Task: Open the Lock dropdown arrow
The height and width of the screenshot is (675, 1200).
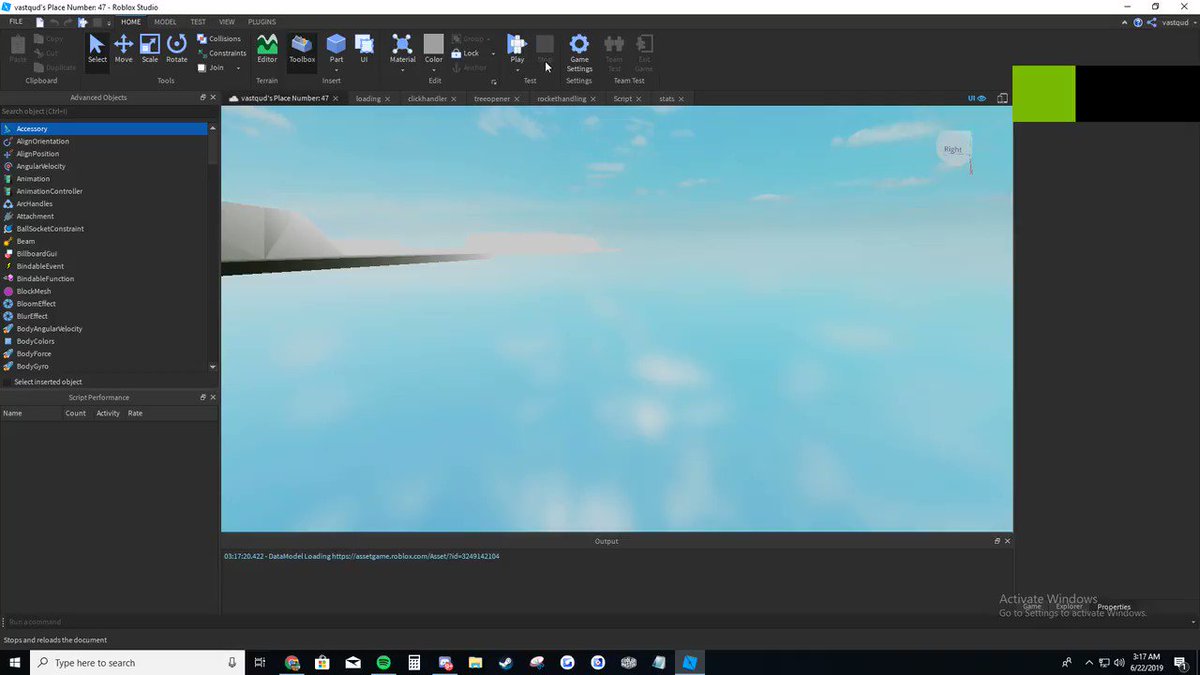Action: coord(493,53)
